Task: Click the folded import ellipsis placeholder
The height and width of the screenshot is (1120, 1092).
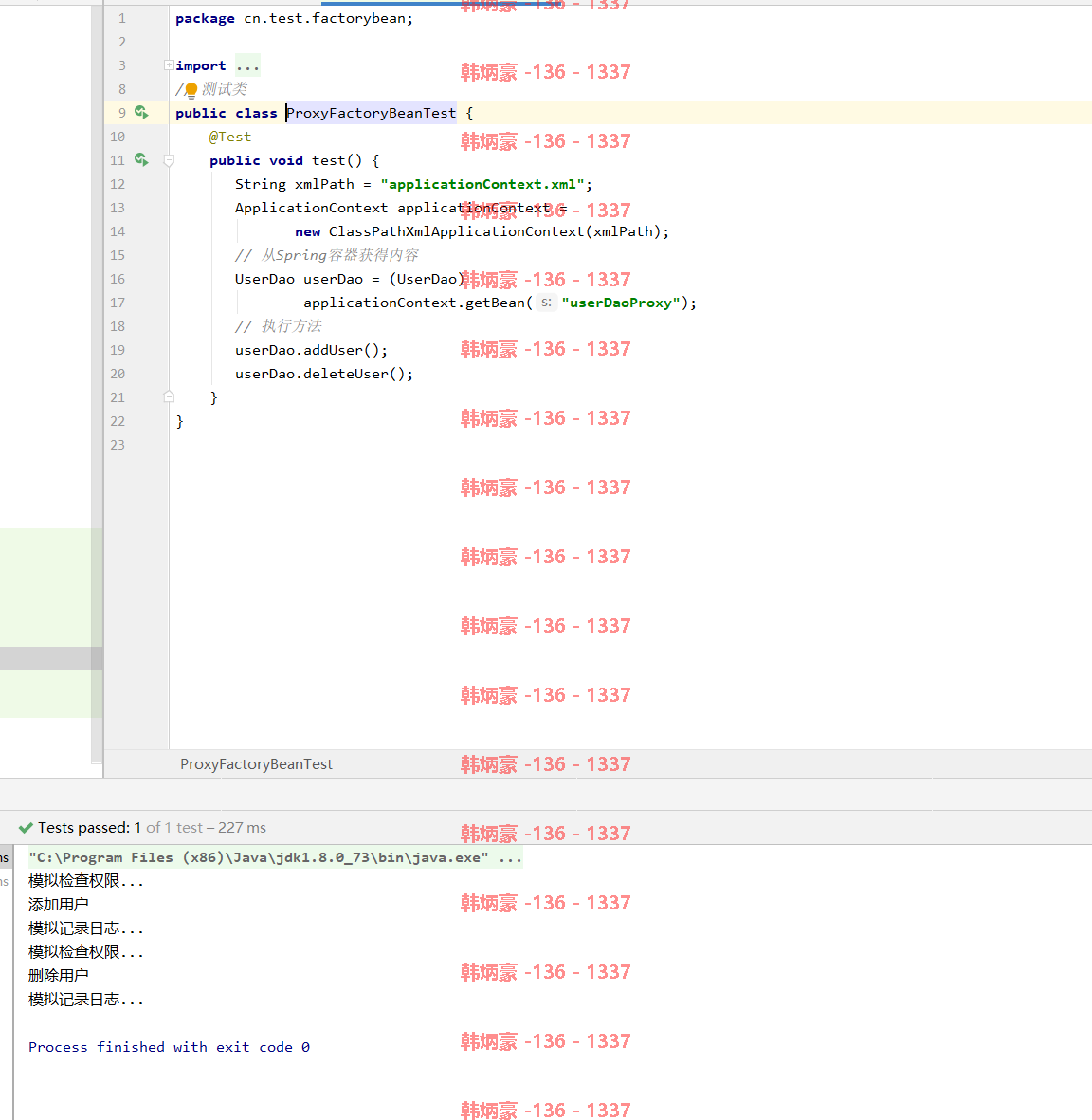Action: [247, 65]
